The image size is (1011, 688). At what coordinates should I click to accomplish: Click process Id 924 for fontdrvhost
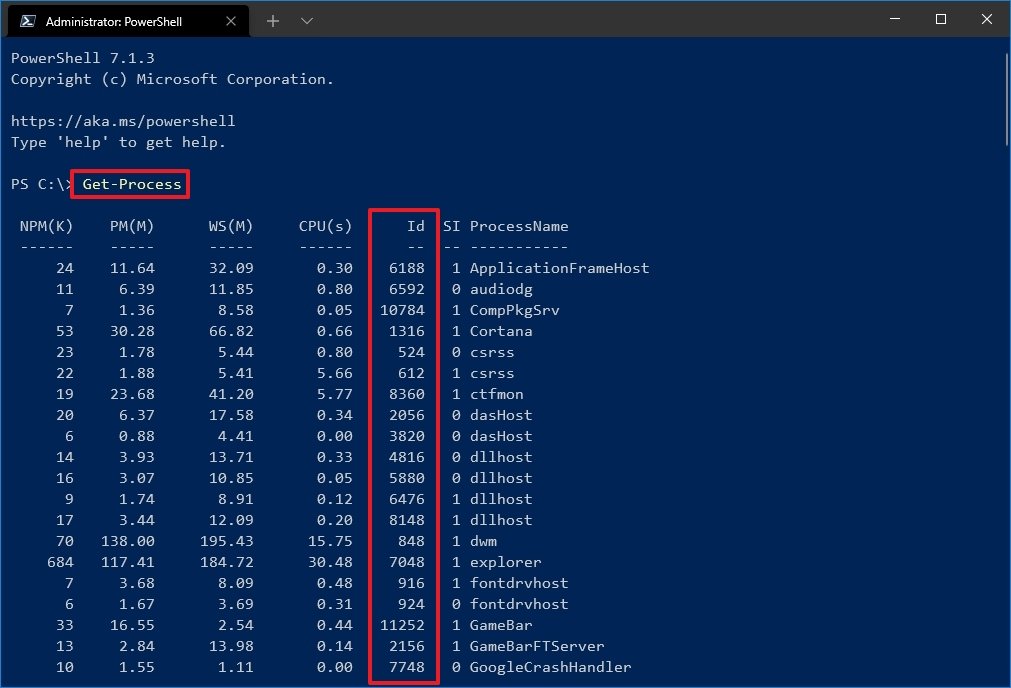tap(411, 604)
